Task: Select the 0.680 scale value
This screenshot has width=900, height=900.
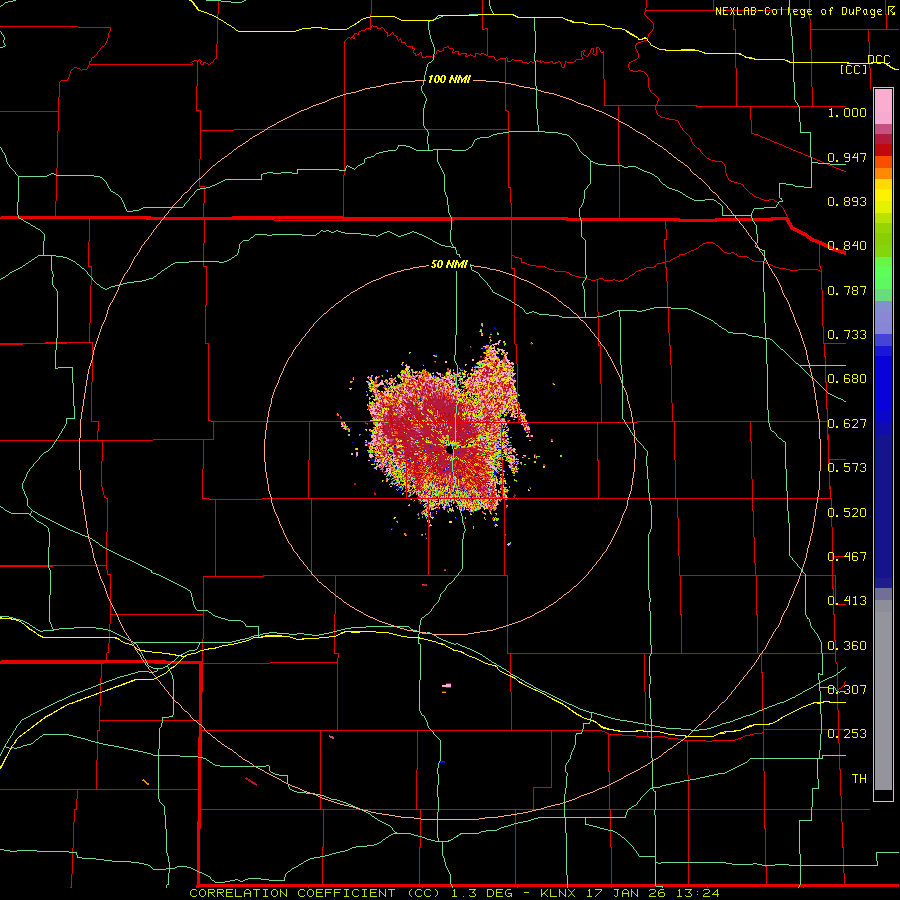Action: pos(847,379)
